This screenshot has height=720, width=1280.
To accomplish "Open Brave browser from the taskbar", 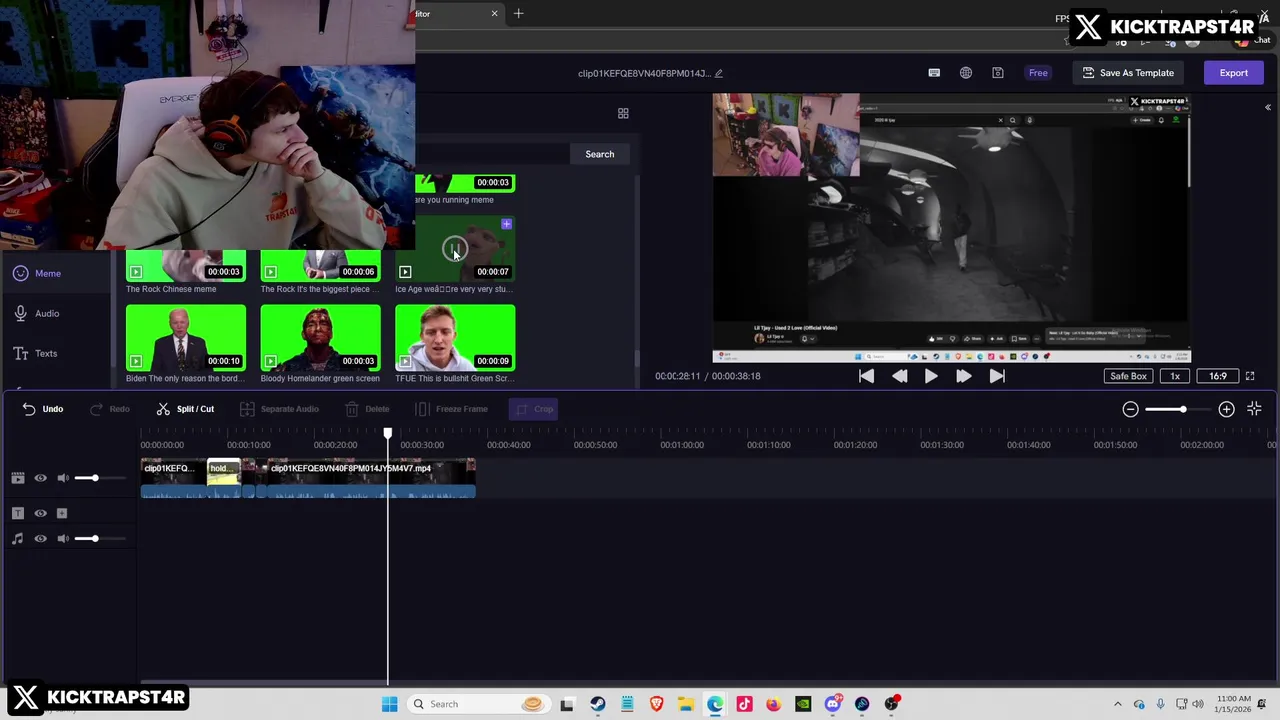I will pos(656,704).
